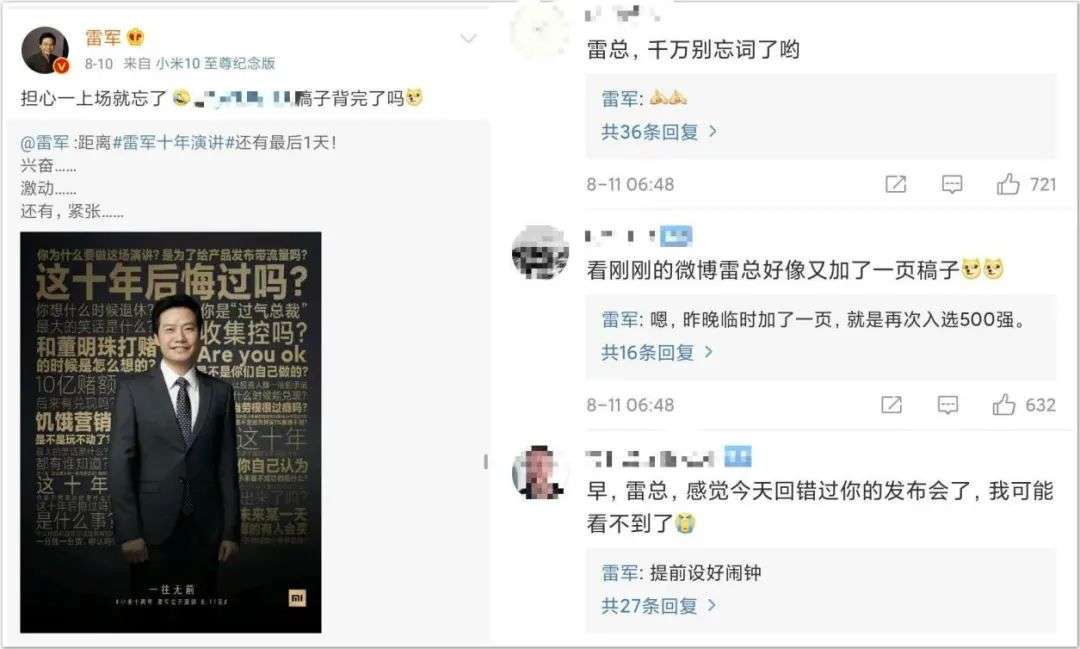
Task: Reply to the 千万别忘词 comment
Action: (952, 184)
